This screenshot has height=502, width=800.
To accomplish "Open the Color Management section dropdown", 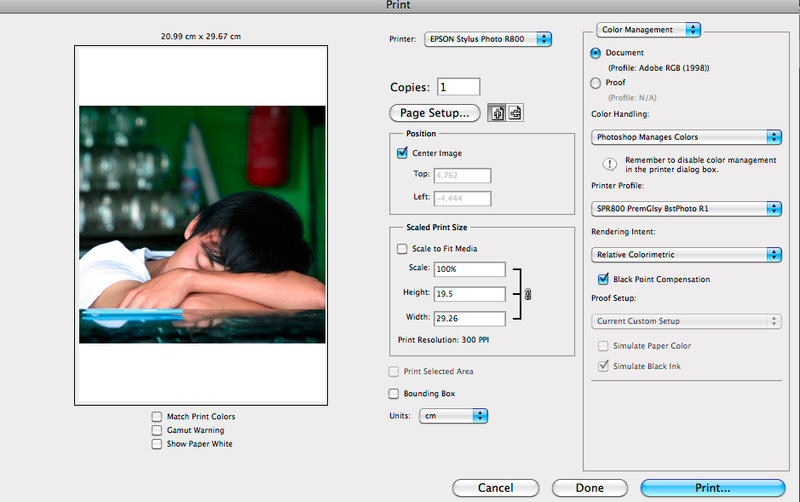I will [x=648, y=30].
